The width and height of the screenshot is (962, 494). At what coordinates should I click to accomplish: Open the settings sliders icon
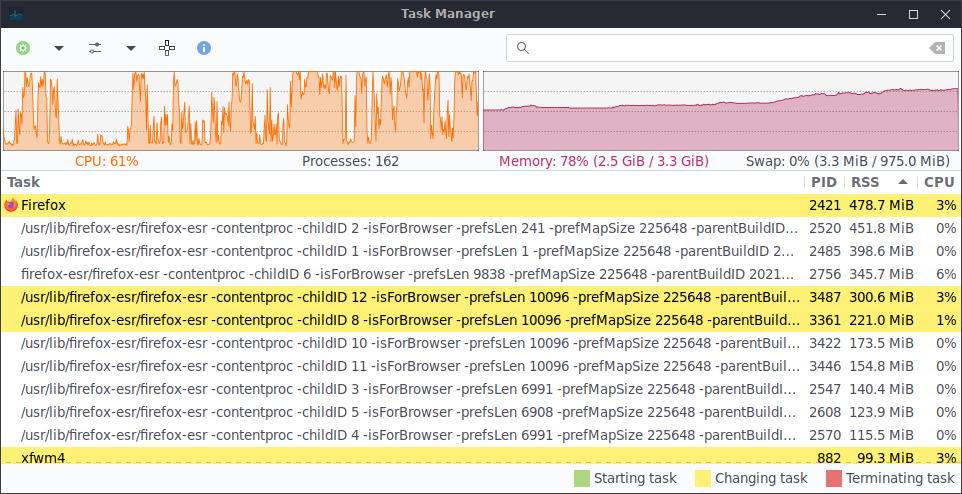[95, 48]
